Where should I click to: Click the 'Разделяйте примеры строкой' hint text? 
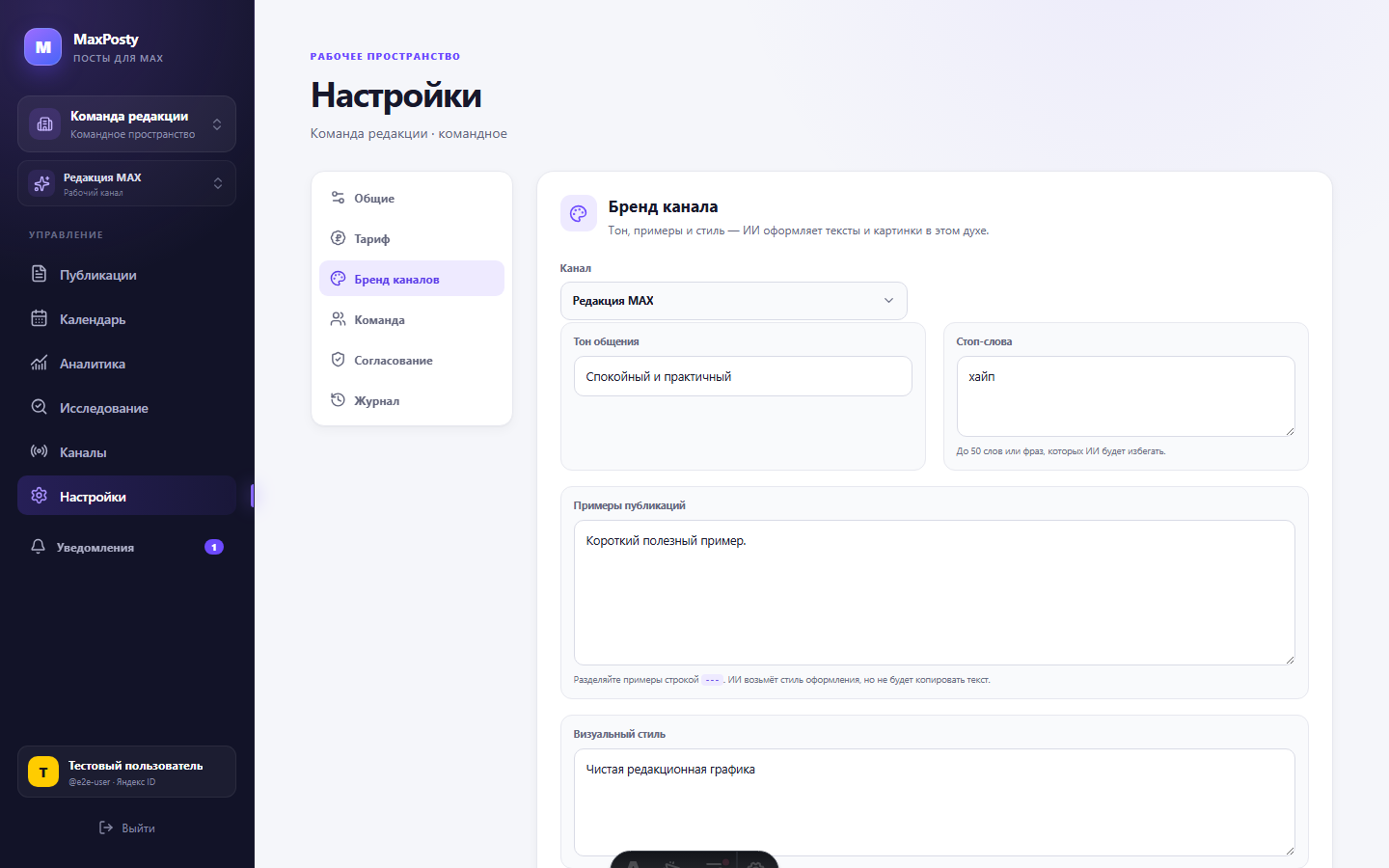[781, 680]
